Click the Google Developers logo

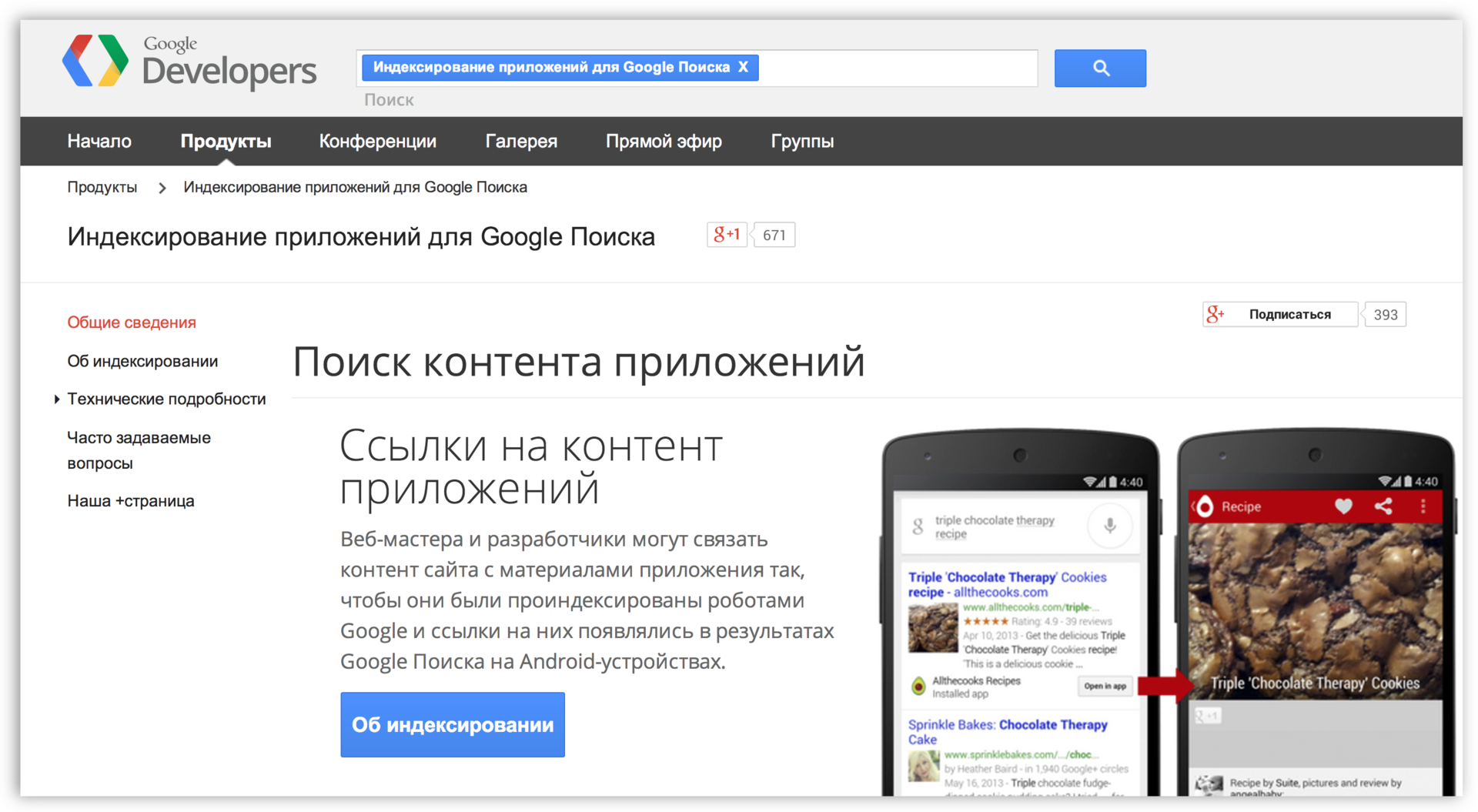click(189, 62)
